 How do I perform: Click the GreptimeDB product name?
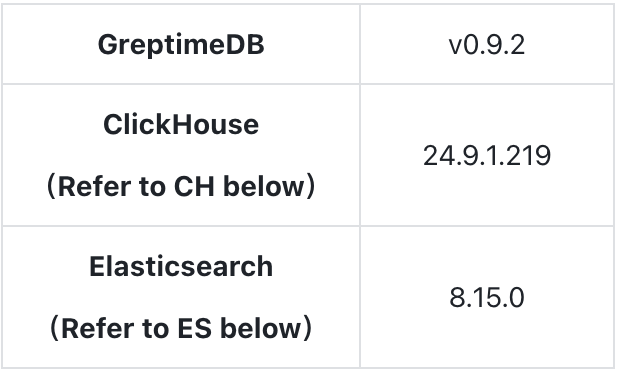181,45
